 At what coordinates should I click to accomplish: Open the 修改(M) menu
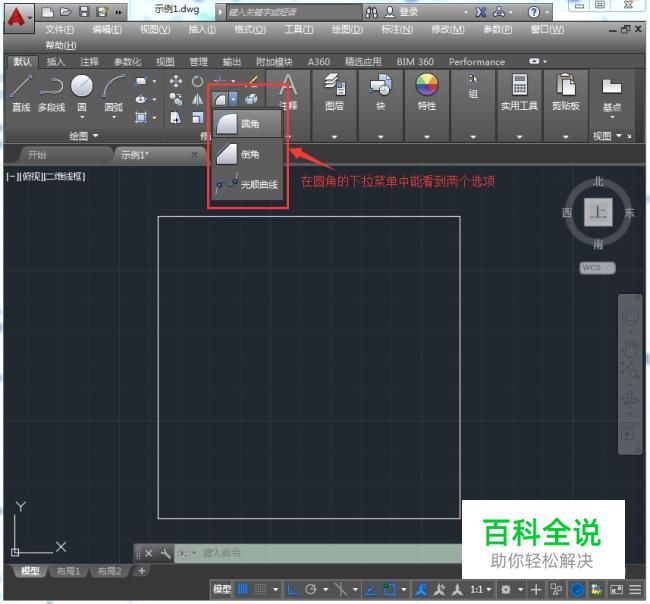[448, 29]
